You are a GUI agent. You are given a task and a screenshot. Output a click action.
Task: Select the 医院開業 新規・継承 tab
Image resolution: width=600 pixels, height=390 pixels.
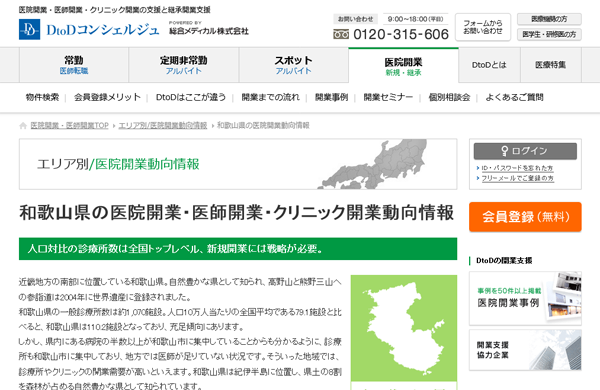403,65
